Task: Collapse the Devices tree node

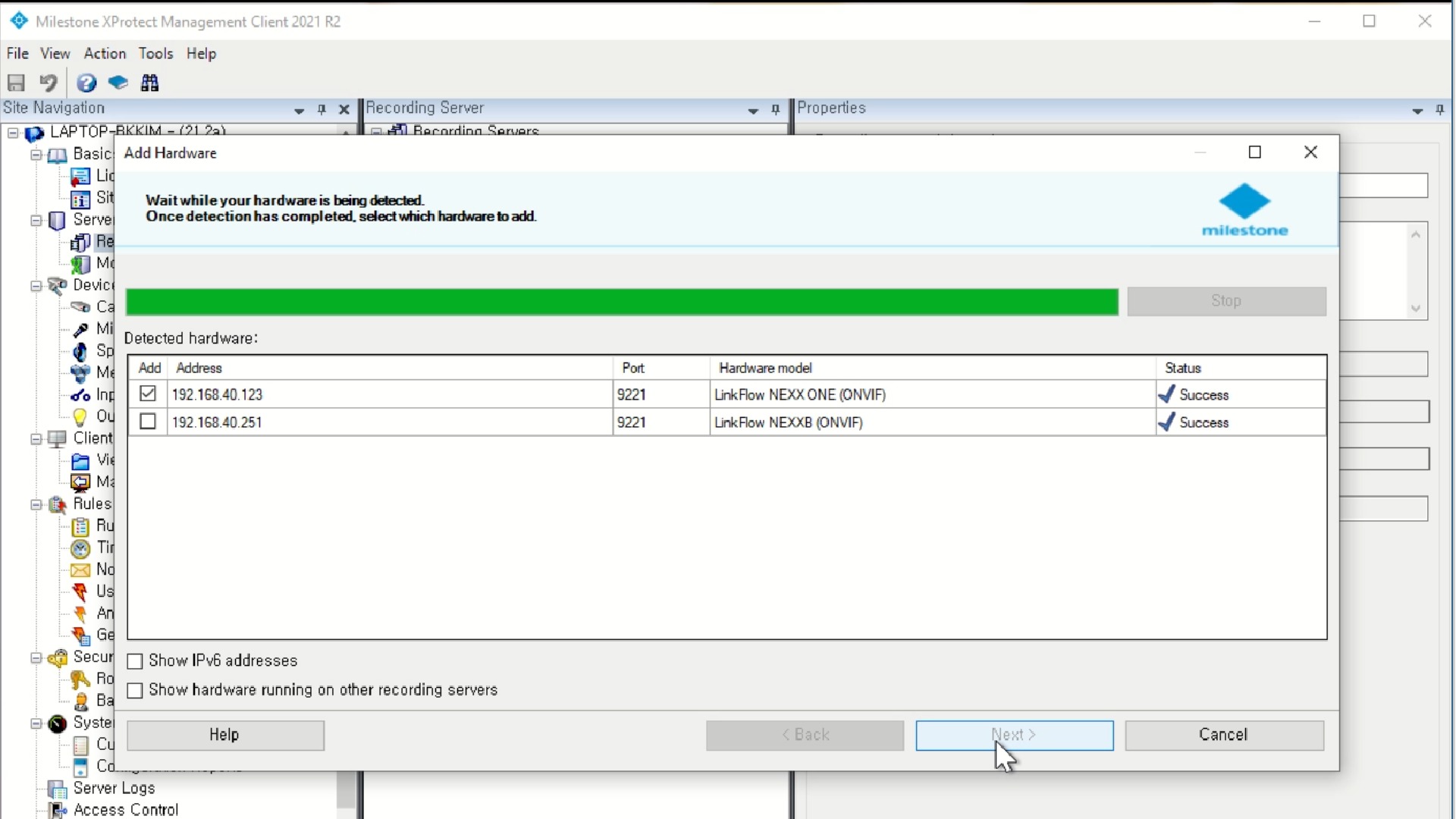Action: (x=36, y=286)
